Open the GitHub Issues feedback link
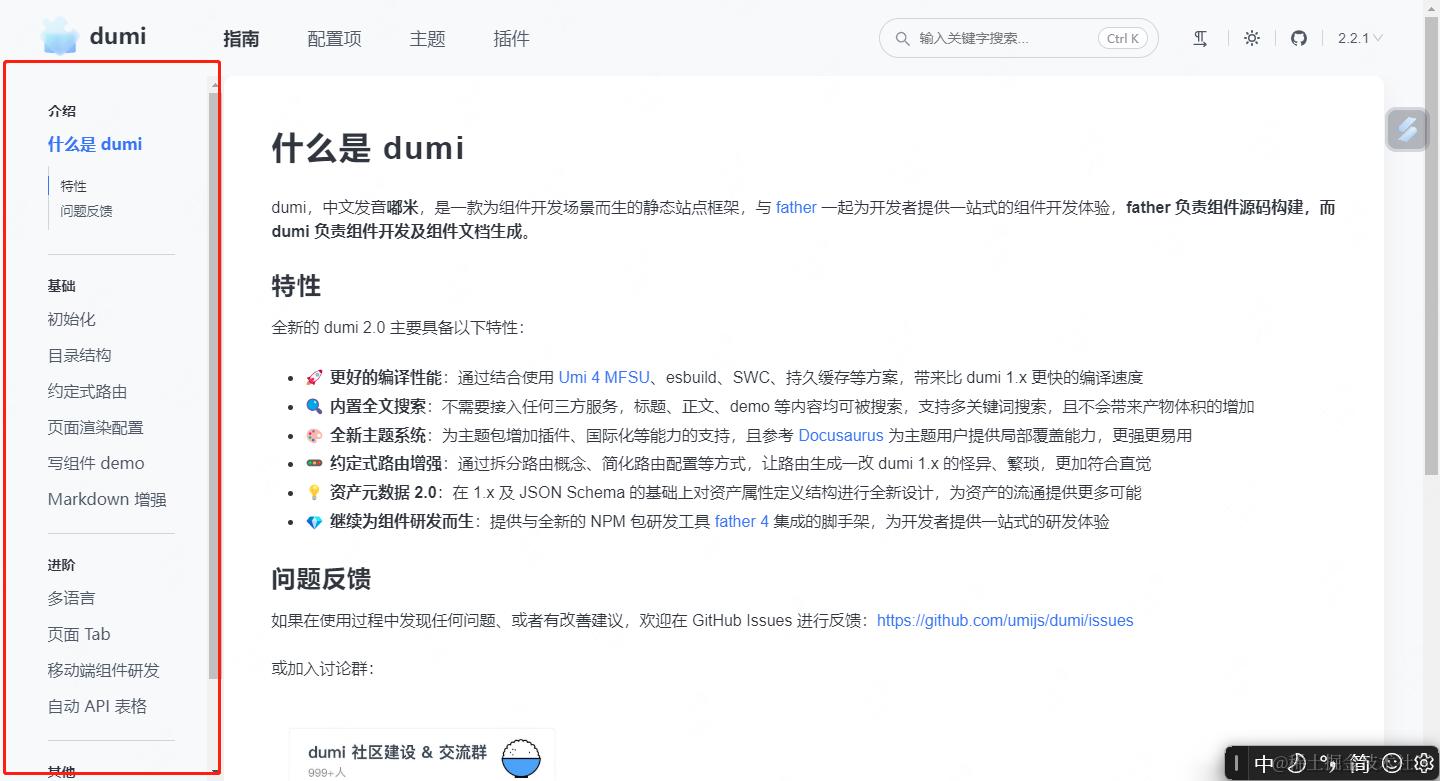The width and height of the screenshot is (1440, 781). 1004,620
